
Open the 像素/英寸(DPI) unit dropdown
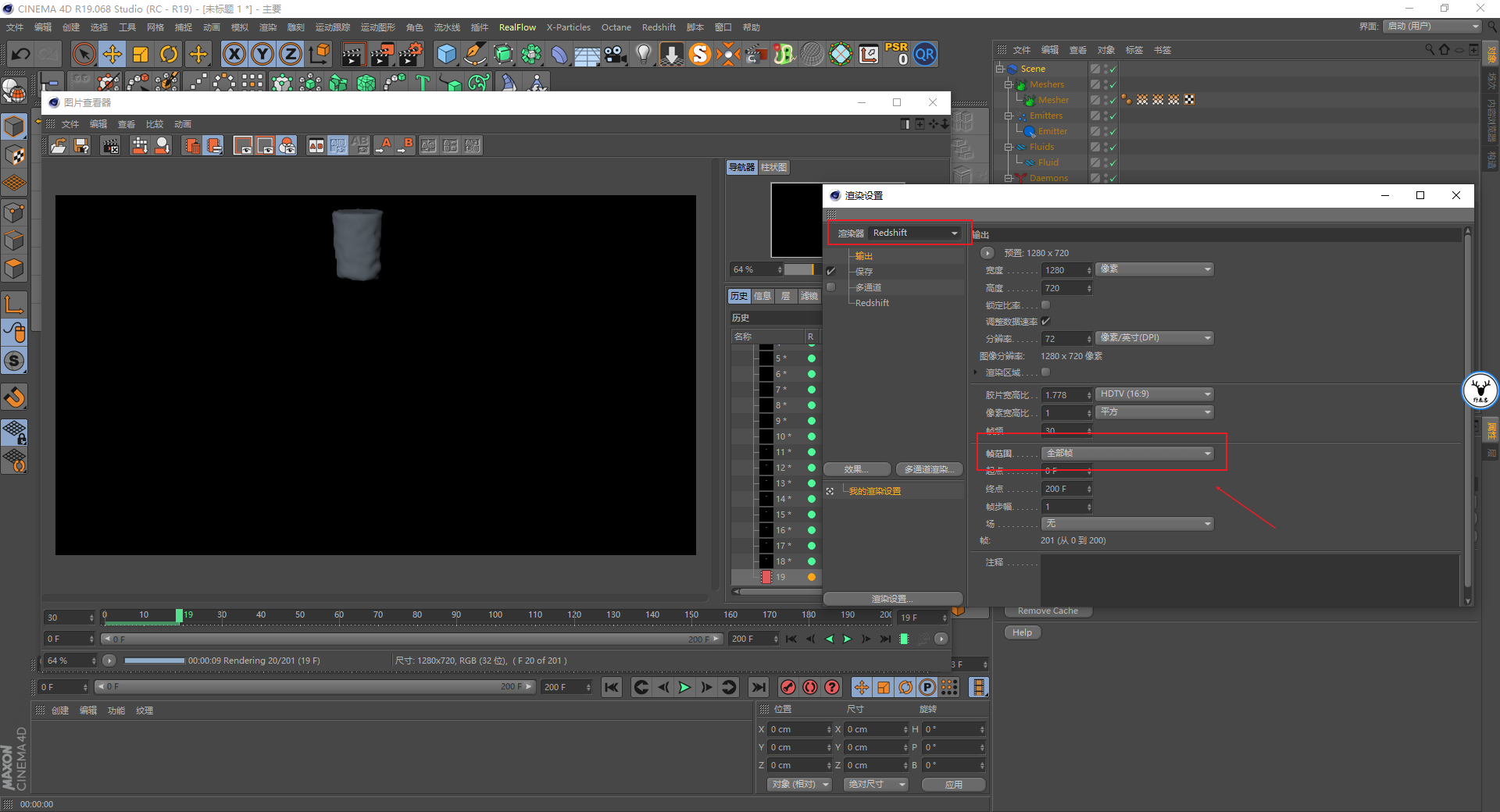[x=1155, y=338]
